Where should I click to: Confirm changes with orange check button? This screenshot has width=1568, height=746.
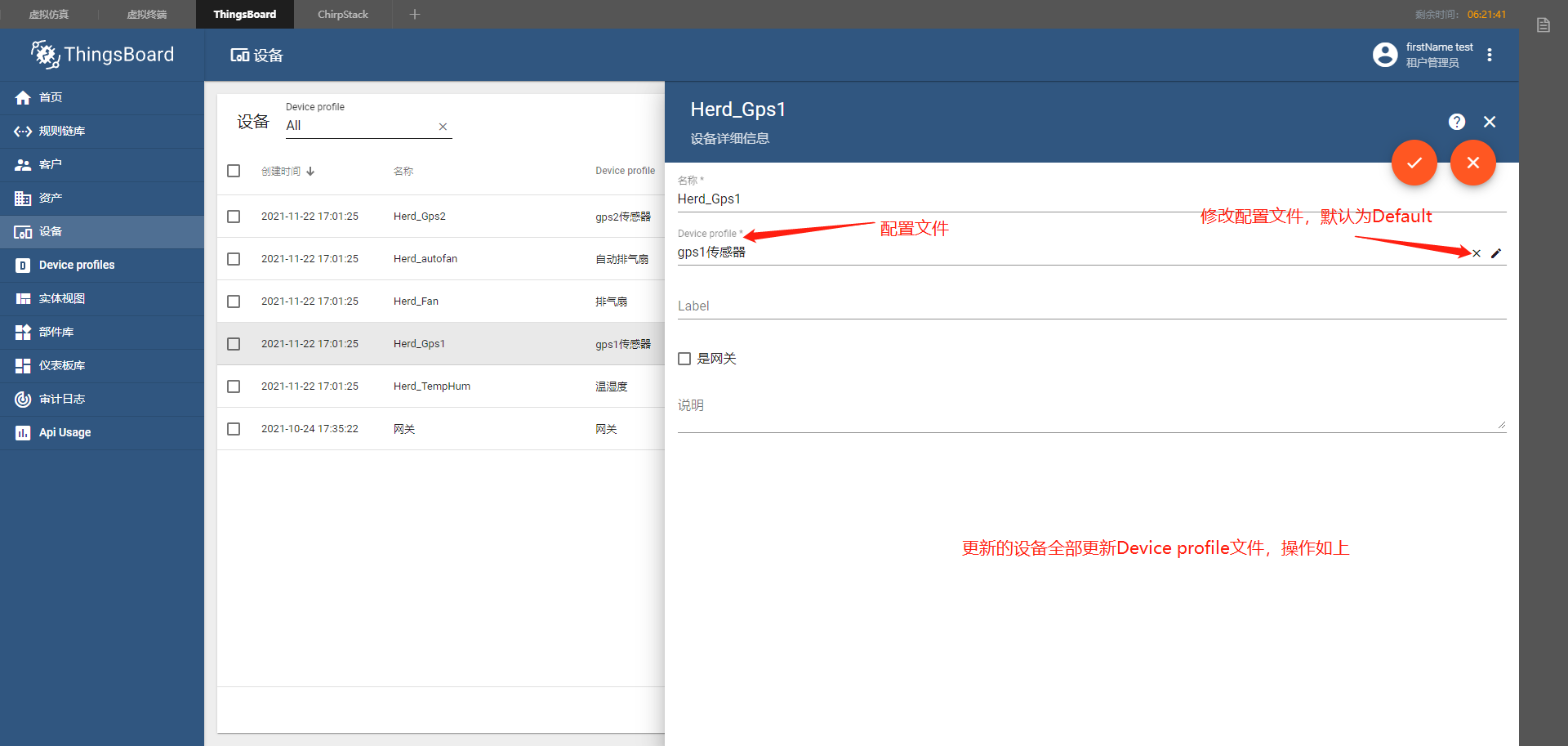click(1414, 163)
